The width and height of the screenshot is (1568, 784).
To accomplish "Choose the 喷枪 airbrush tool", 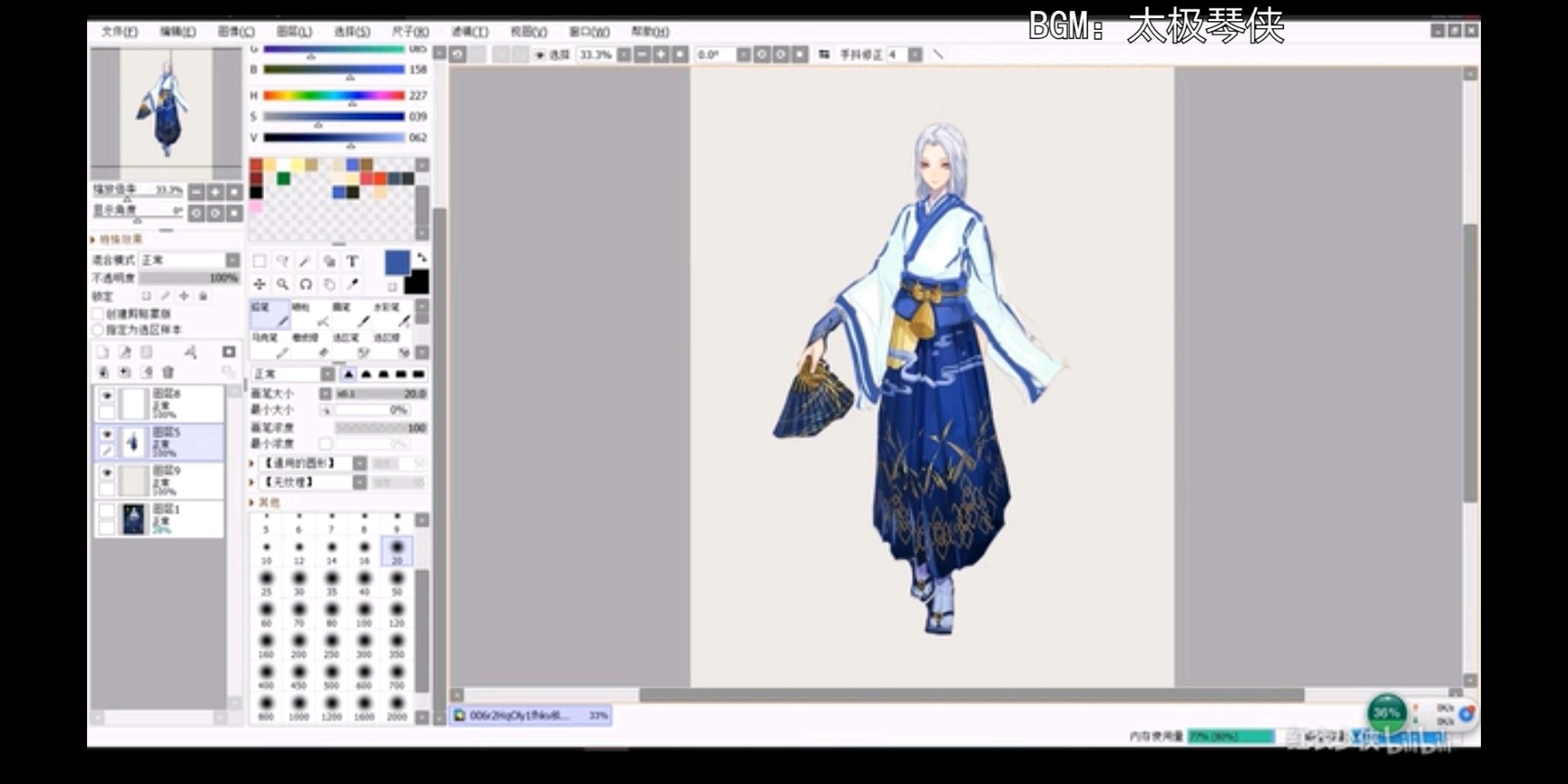I will coord(310,314).
